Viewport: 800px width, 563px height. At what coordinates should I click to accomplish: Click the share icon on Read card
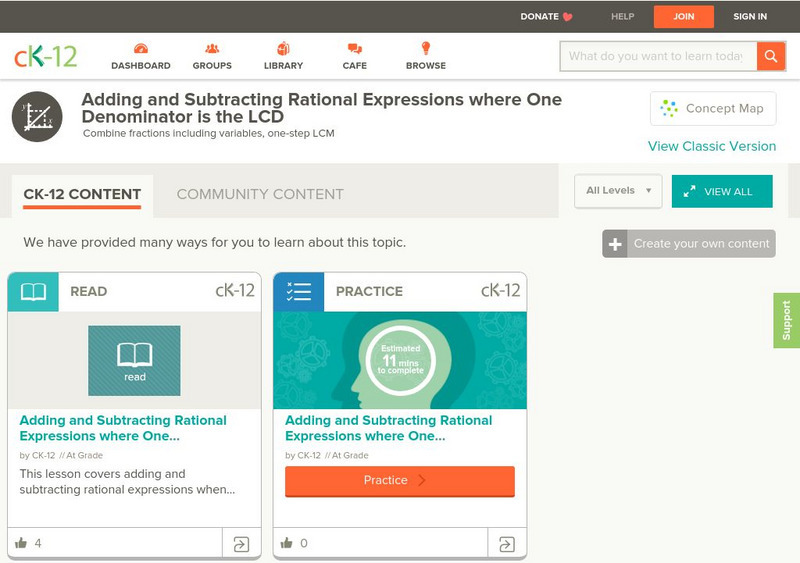(241, 544)
